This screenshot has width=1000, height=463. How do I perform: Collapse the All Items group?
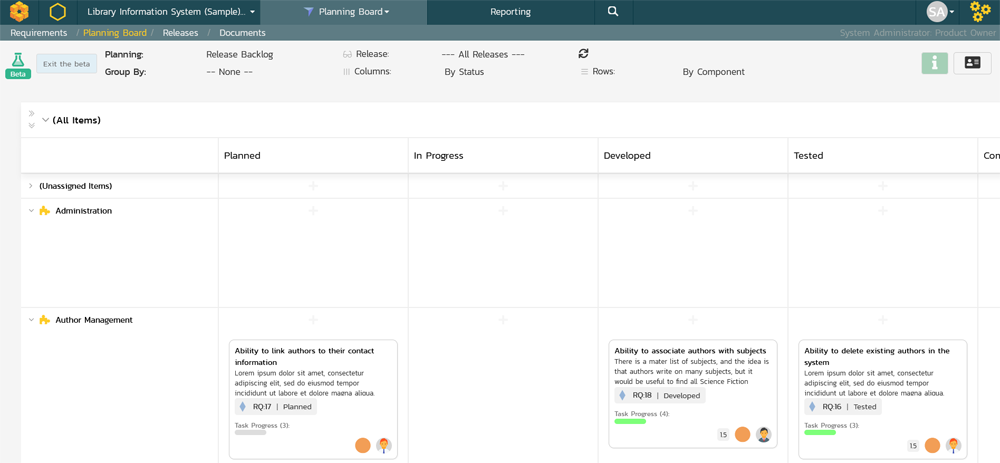pyautogui.click(x=45, y=120)
